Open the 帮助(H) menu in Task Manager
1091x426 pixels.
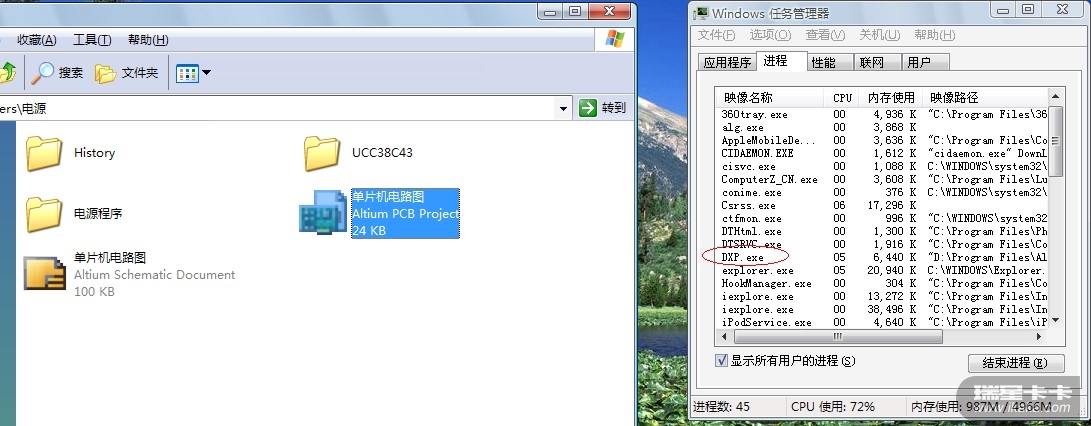coord(934,34)
